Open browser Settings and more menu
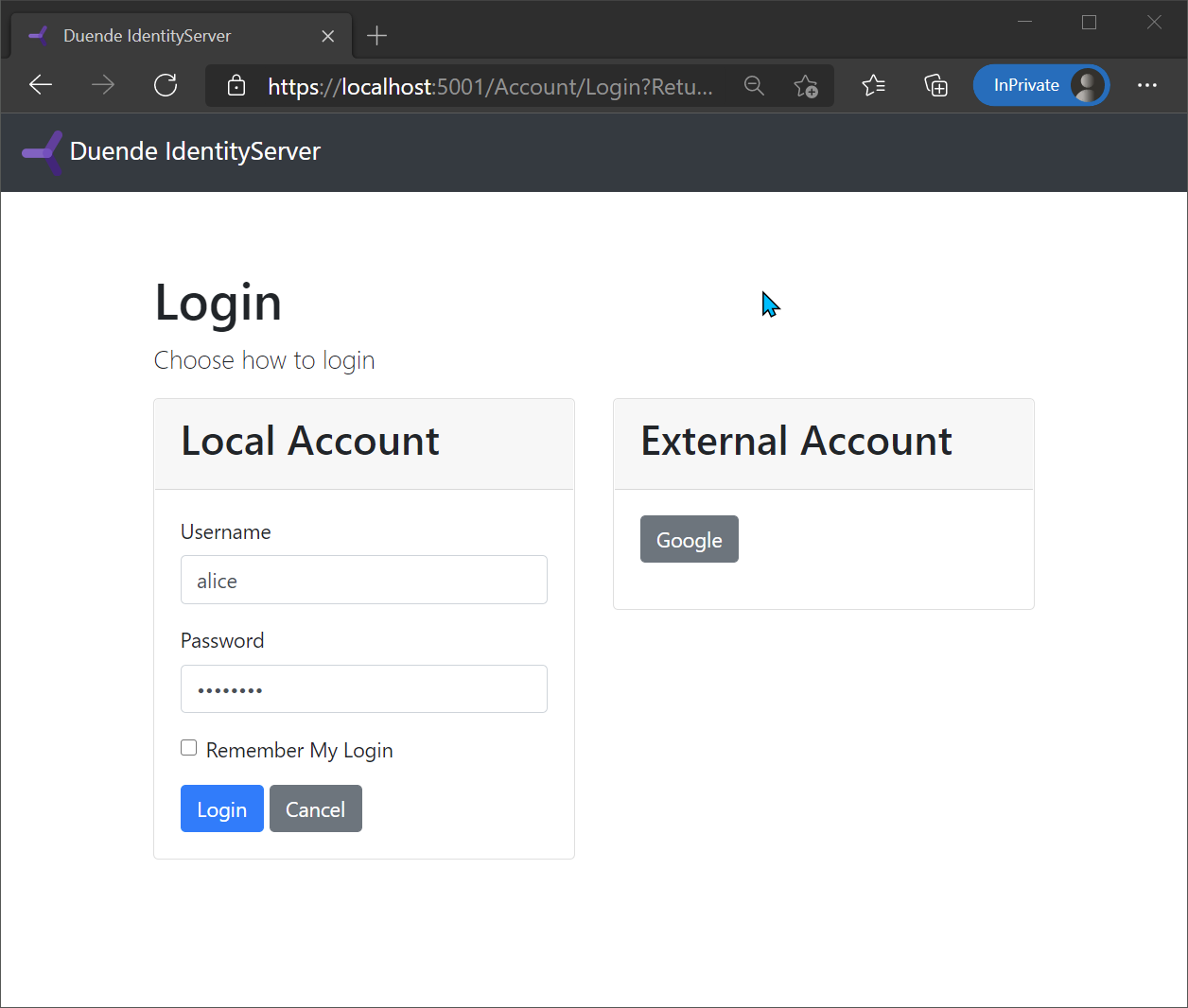Image resolution: width=1188 pixels, height=1008 pixels. [1147, 85]
